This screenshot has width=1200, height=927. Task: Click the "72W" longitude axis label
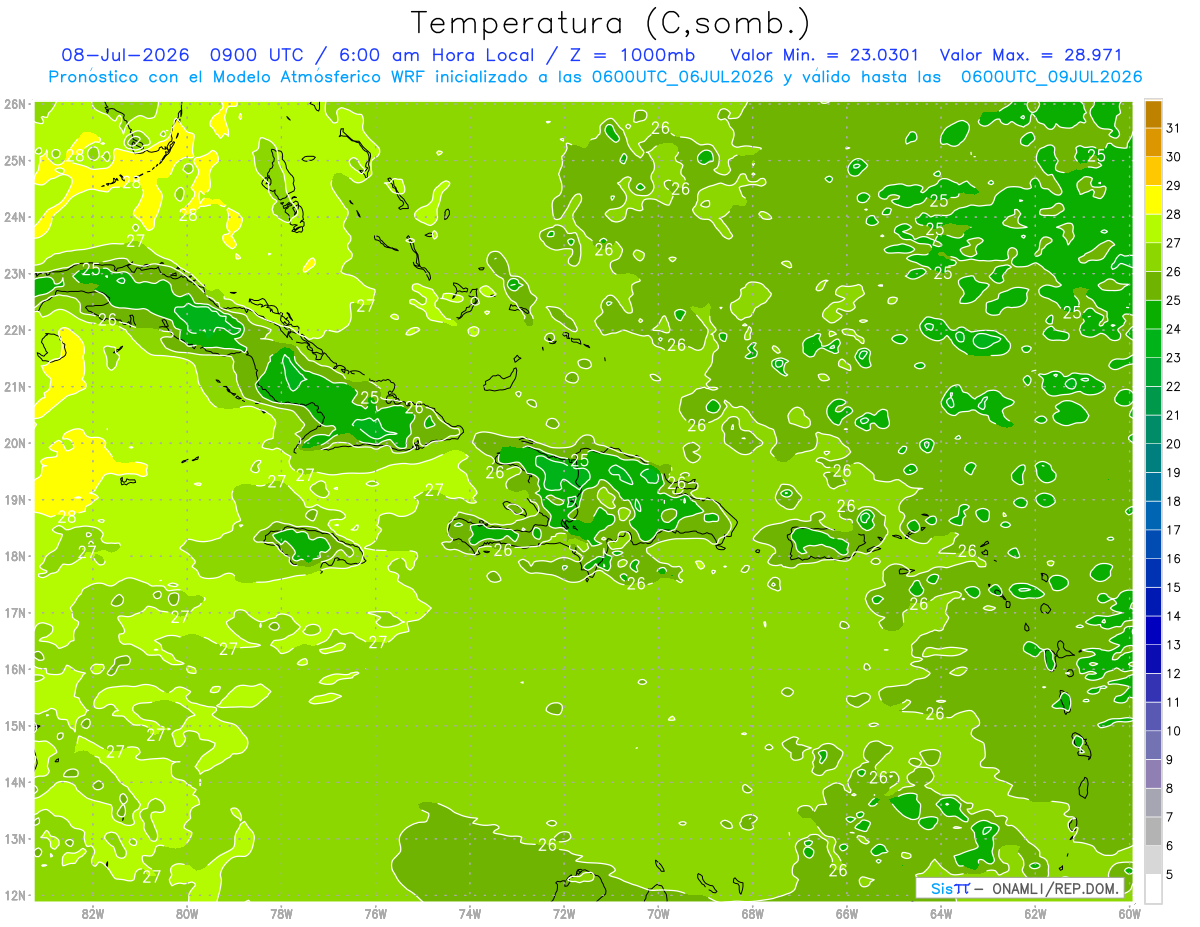point(564,913)
